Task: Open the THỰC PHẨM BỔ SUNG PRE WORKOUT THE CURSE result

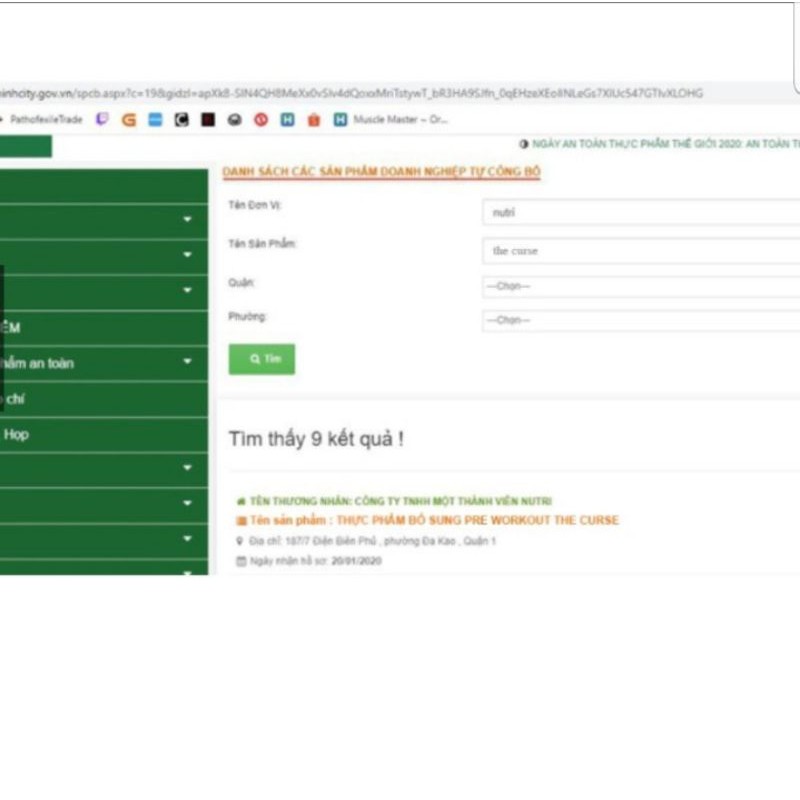Action: 478,520
